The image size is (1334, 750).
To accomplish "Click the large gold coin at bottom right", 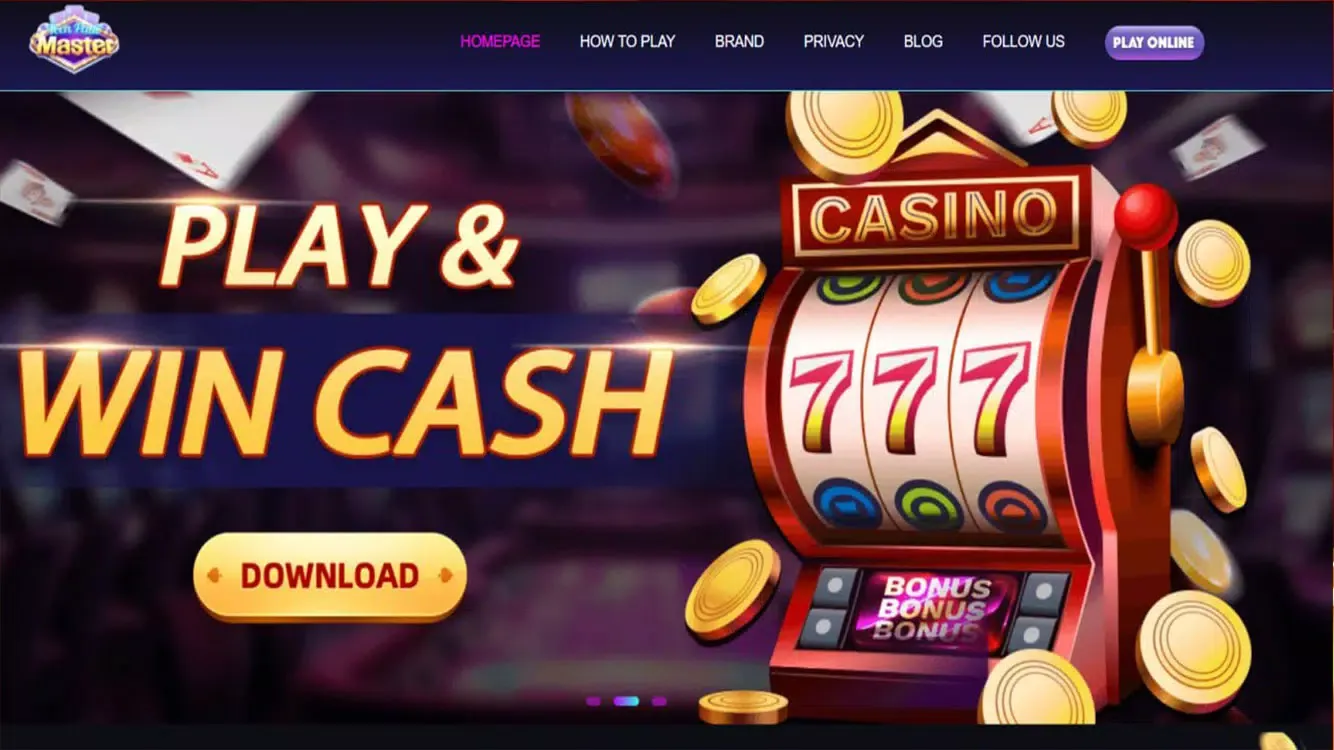I will [1193, 651].
